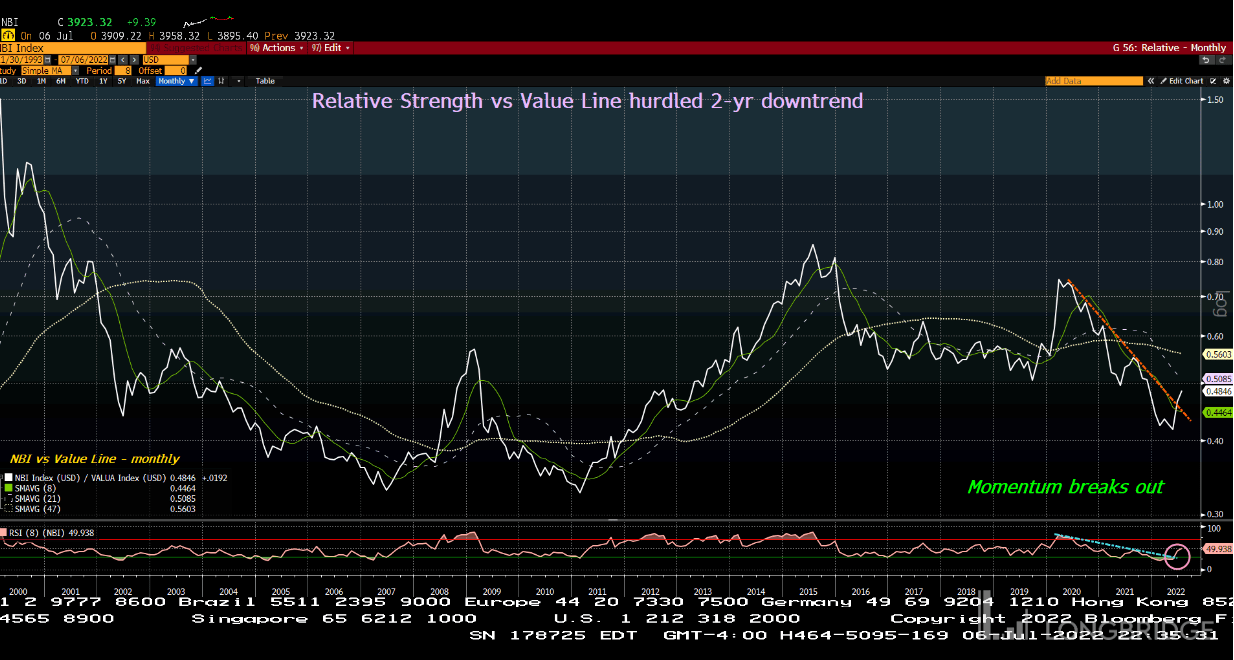
Task: Click the pencil icon beside the Offset field
Action: [x=199, y=71]
